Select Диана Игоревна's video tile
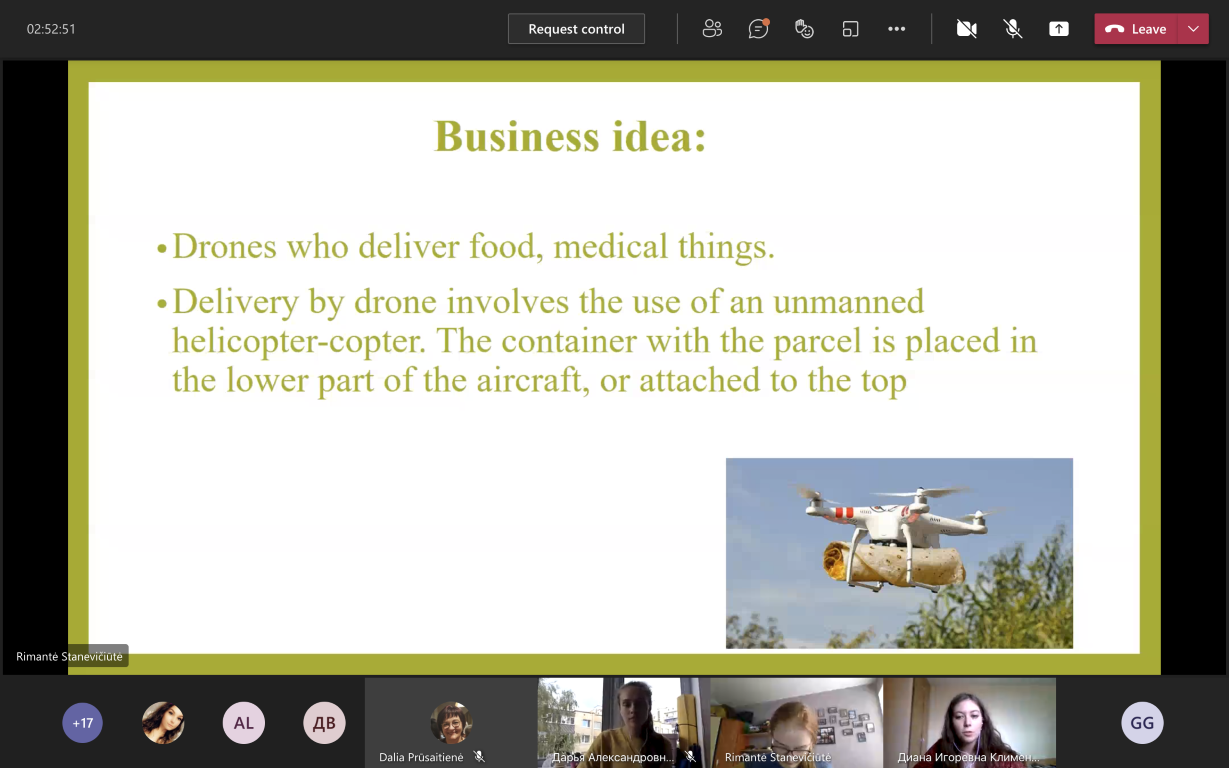The width and height of the screenshot is (1229, 768). pyautogui.click(x=969, y=720)
